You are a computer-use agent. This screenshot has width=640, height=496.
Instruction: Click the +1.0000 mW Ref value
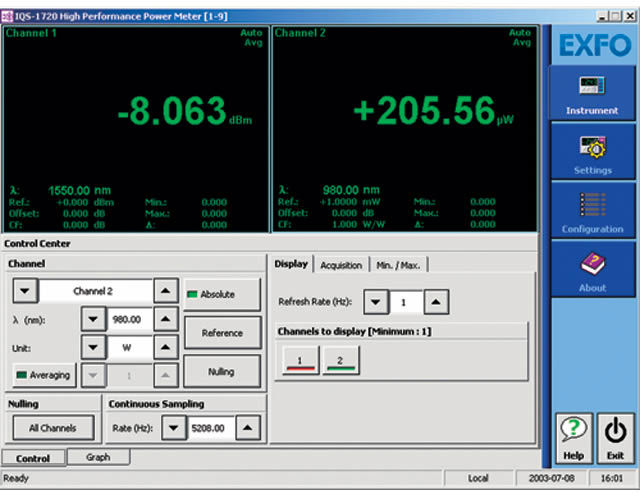[350, 202]
